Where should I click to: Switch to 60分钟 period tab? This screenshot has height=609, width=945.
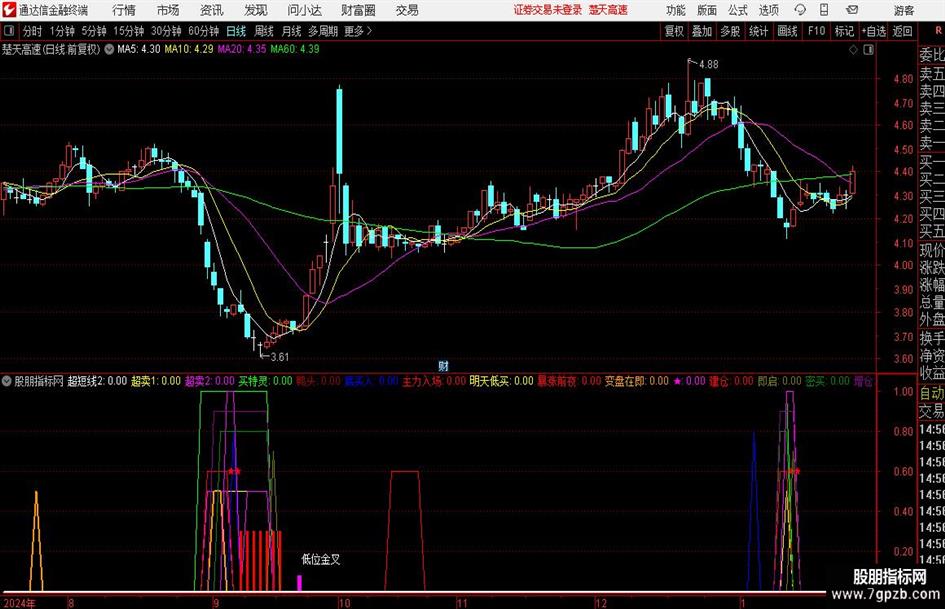click(203, 31)
